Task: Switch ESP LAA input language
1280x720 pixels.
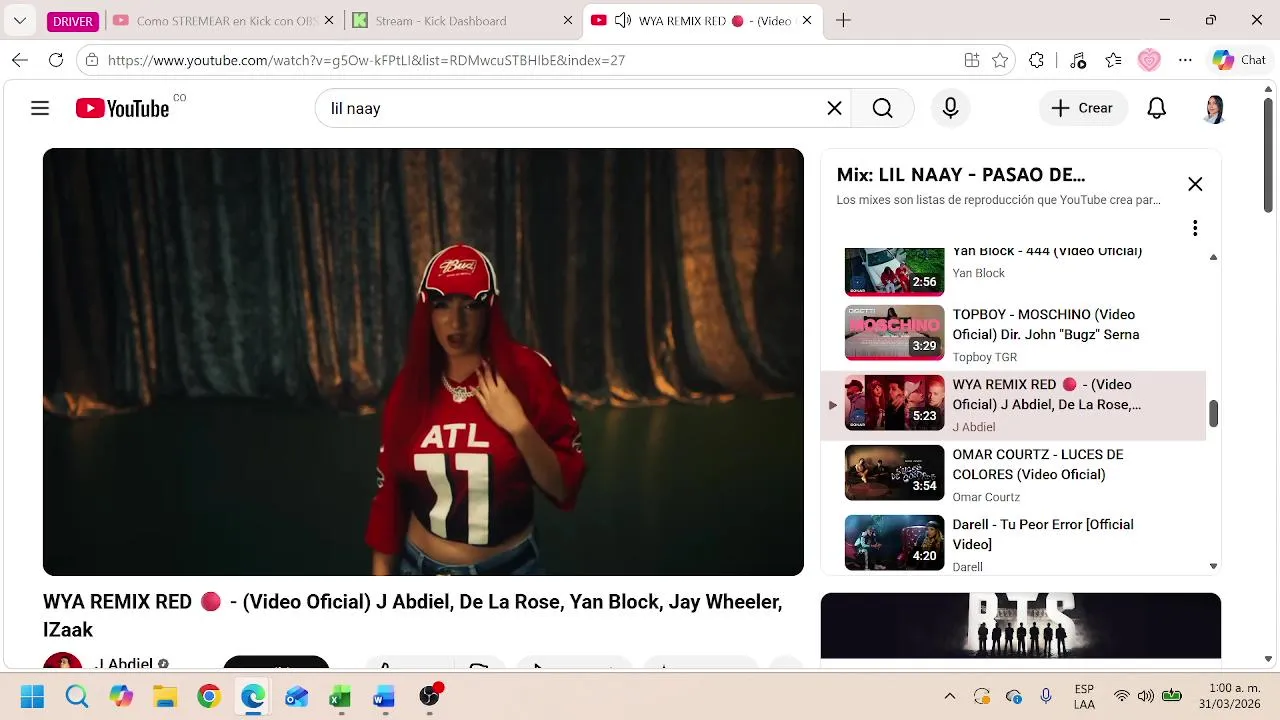Action: [x=1084, y=696]
